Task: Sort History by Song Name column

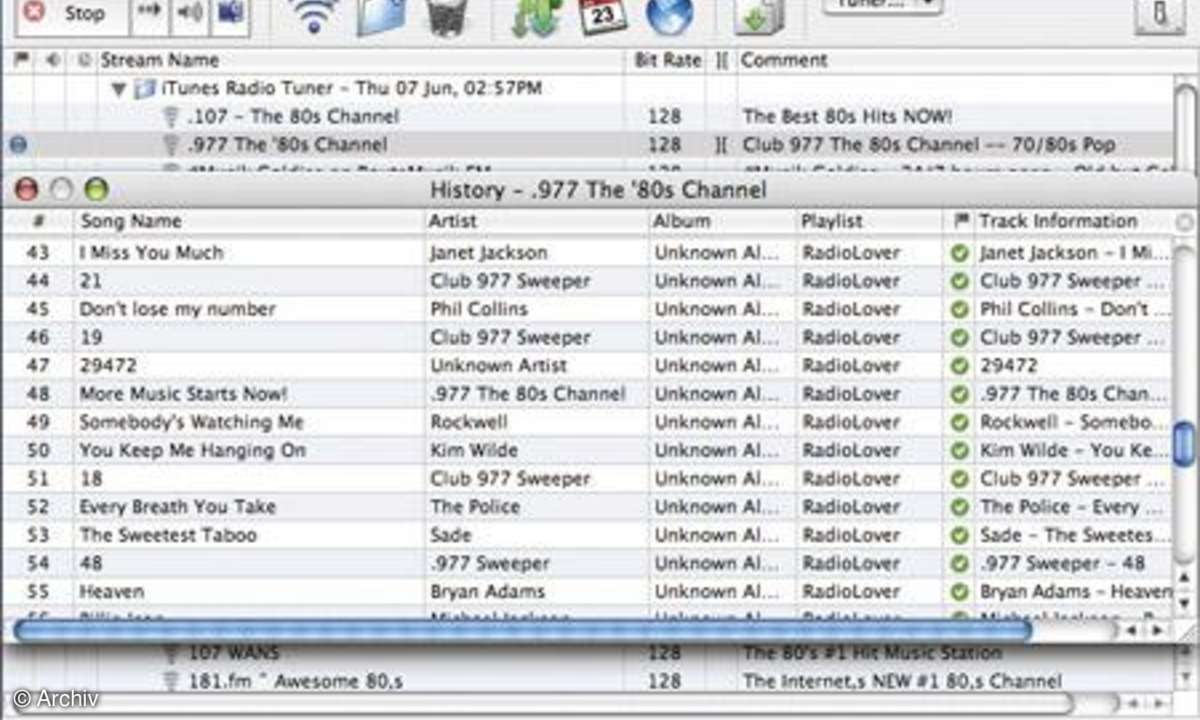Action: [x=248, y=221]
